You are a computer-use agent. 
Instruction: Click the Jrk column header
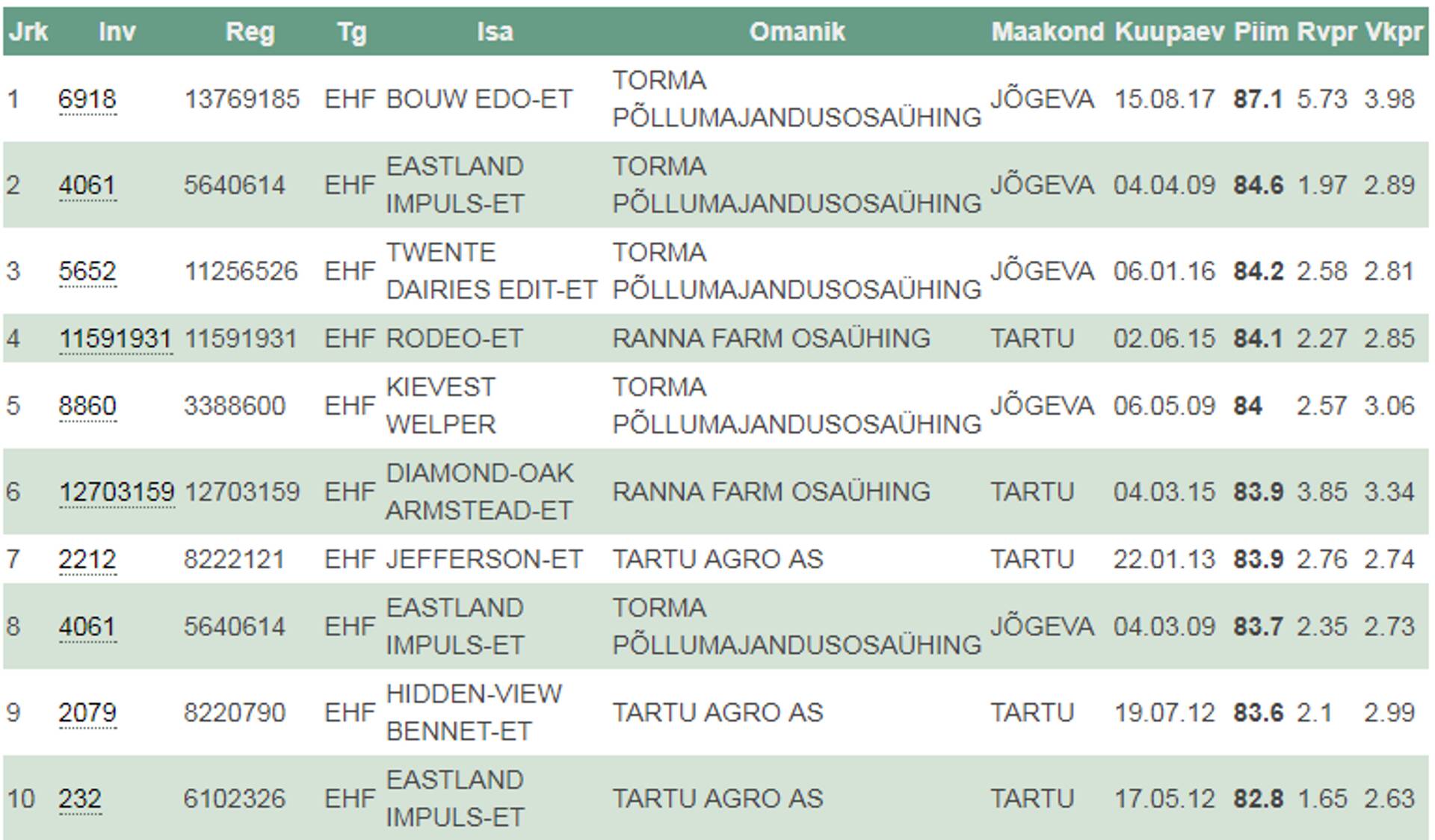[28, 32]
